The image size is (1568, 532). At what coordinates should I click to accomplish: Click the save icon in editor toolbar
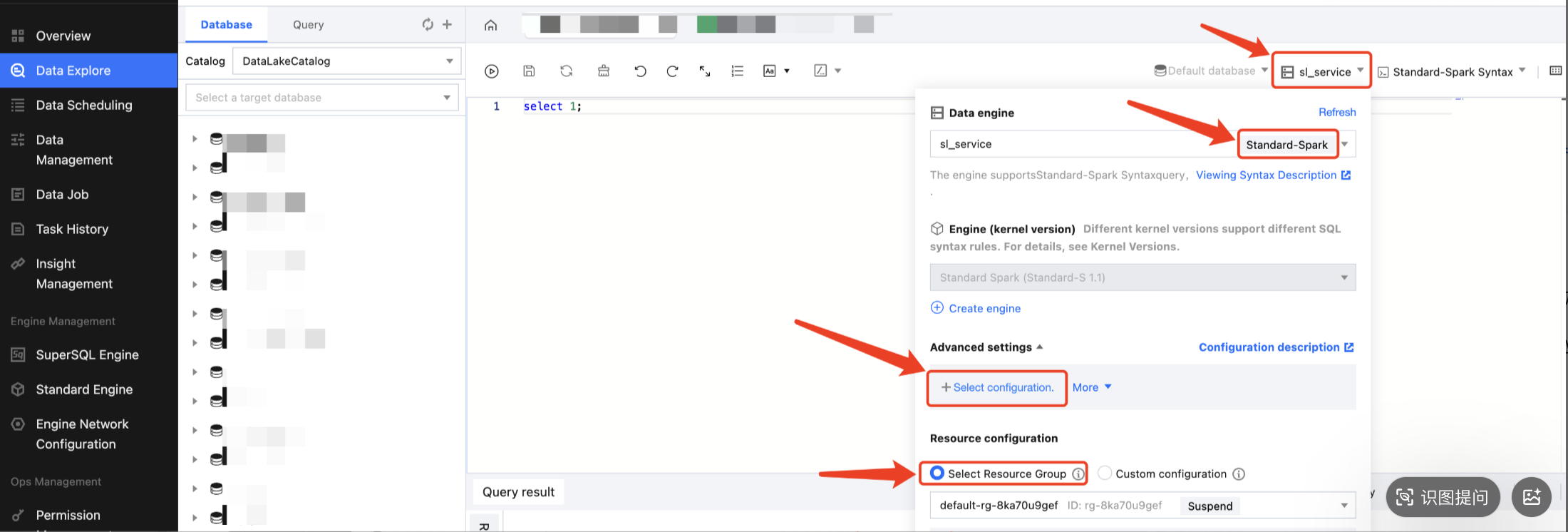[529, 71]
